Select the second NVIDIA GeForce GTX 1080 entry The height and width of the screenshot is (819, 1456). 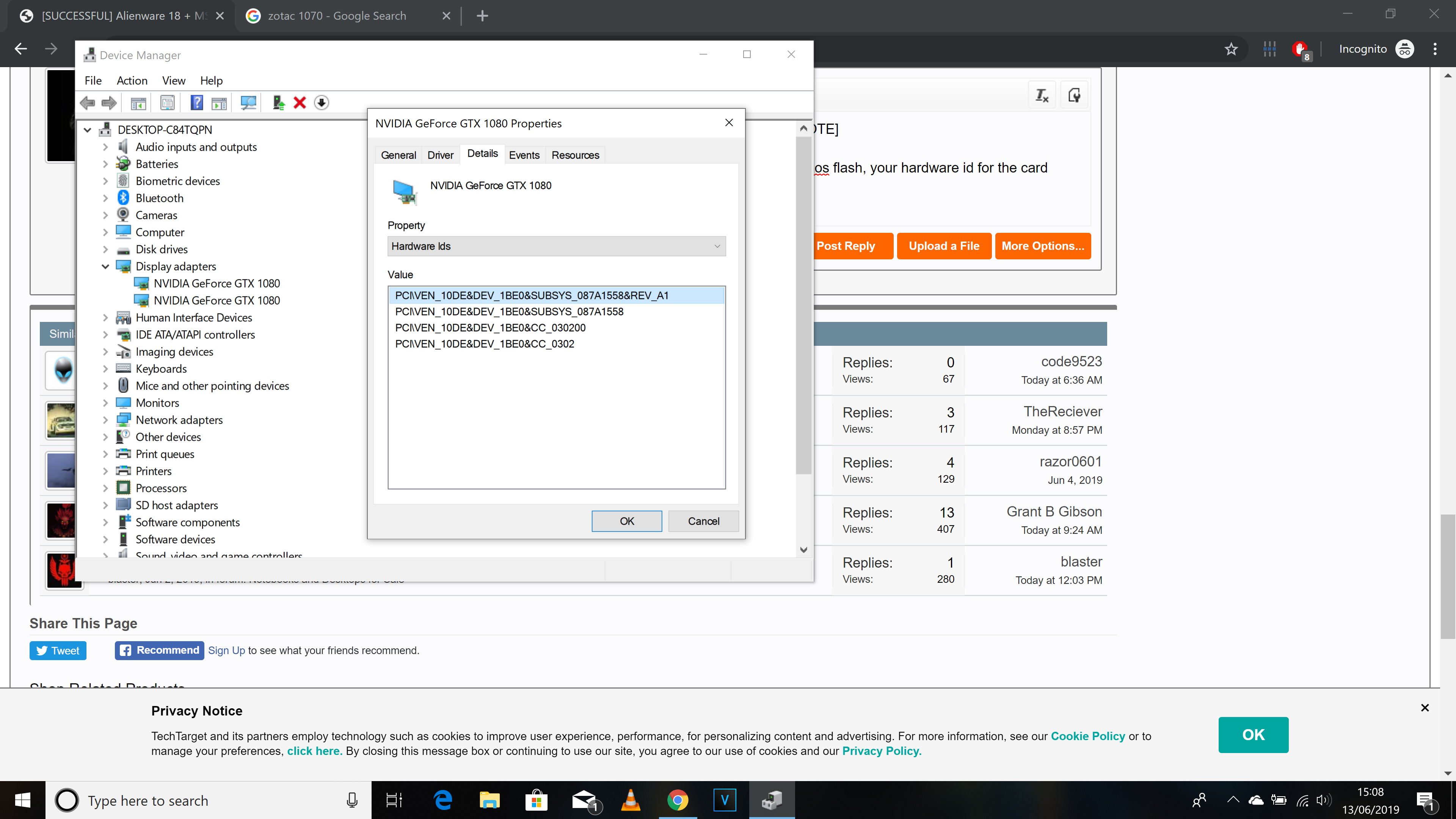(x=217, y=301)
